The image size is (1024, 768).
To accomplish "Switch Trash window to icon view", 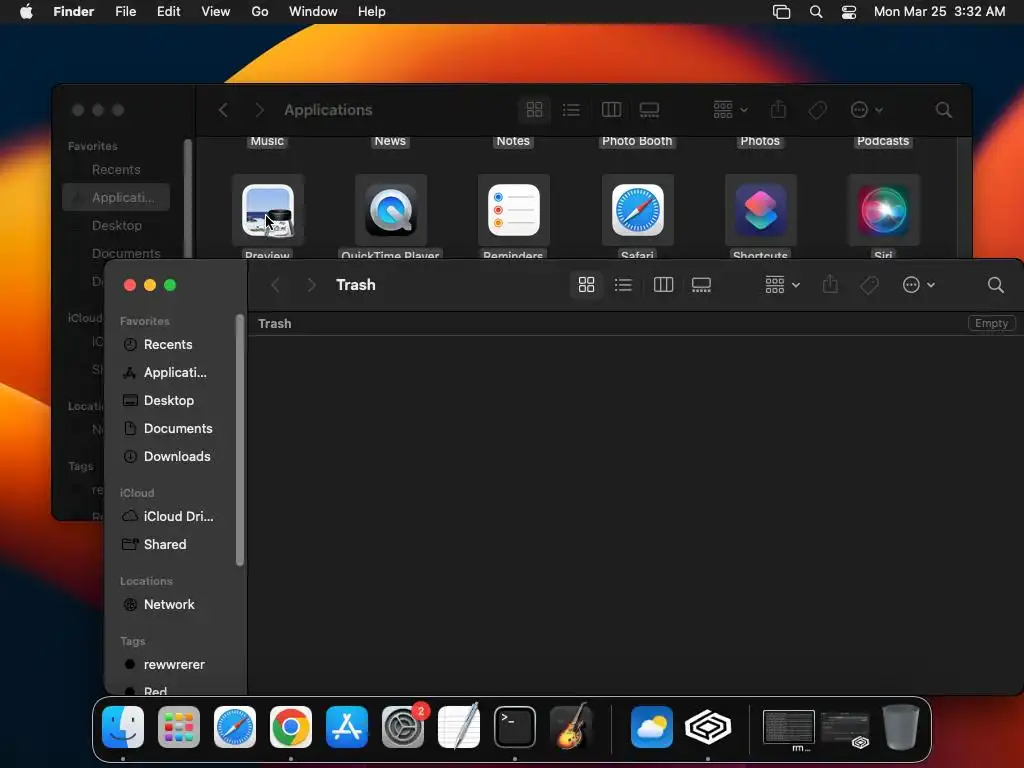I will pos(586,285).
